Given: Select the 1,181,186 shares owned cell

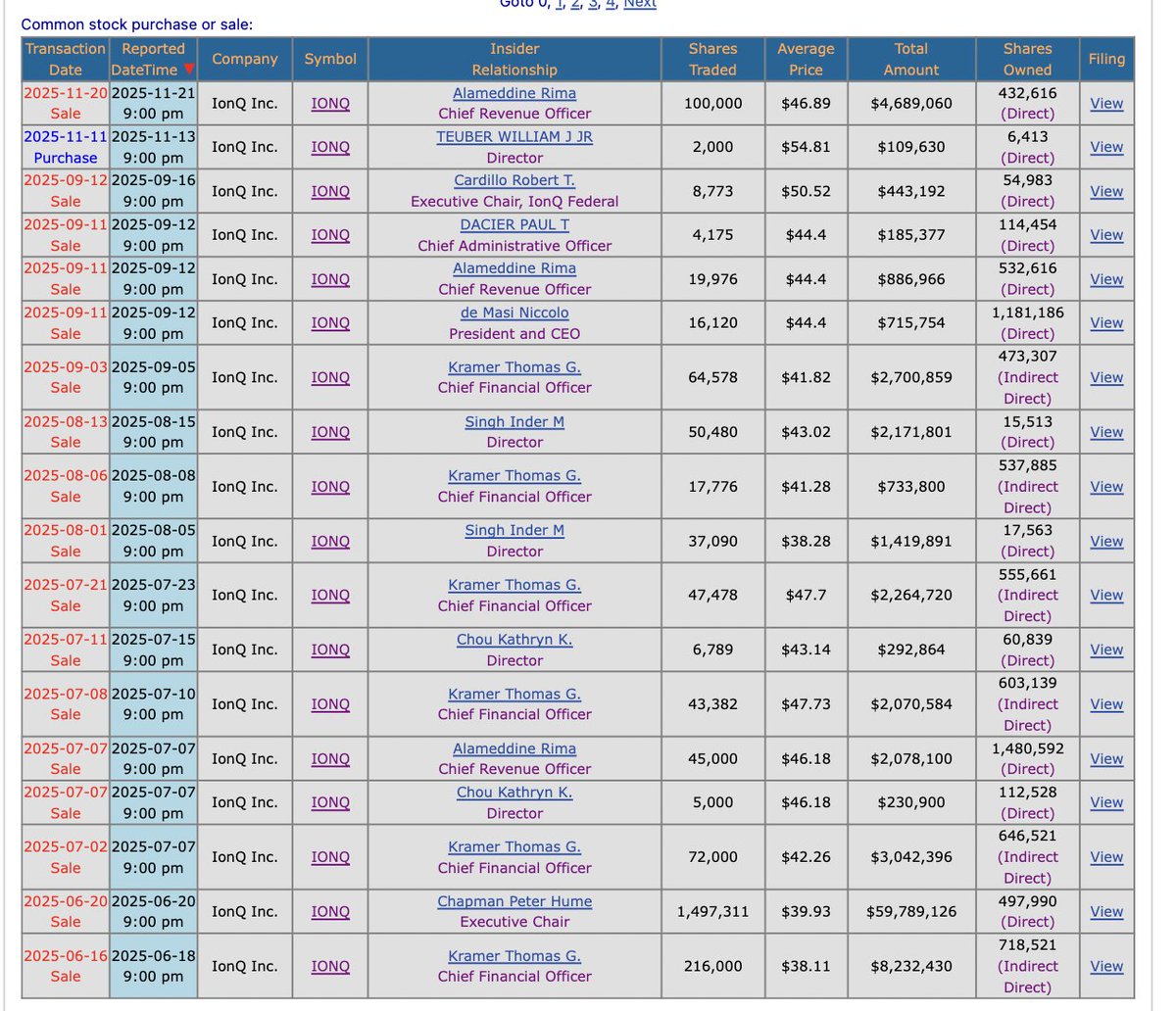Looking at the screenshot, I should point(1027,322).
